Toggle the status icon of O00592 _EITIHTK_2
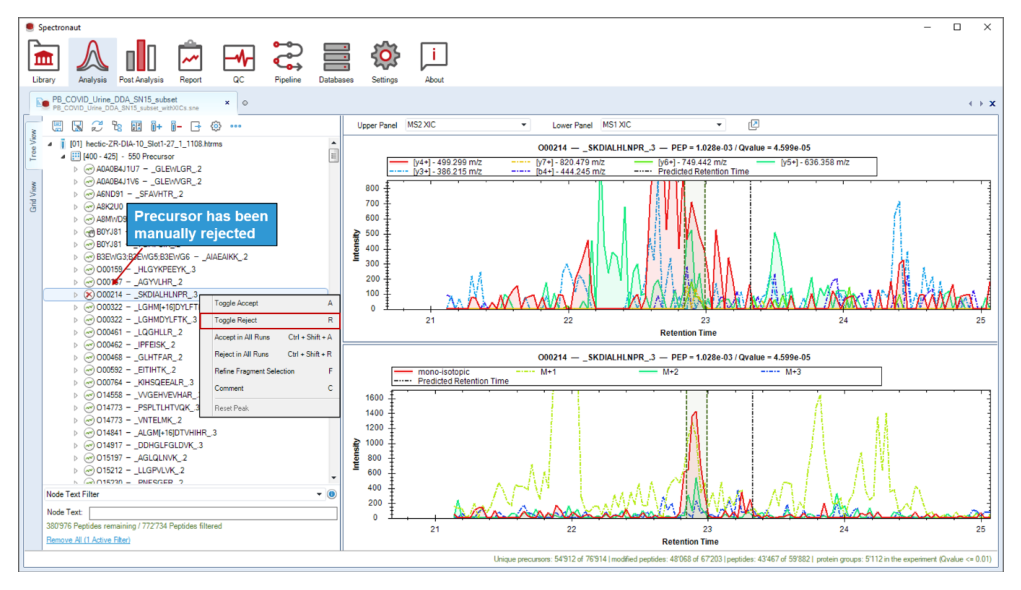This screenshot has width=1021, height=590. click(89, 370)
